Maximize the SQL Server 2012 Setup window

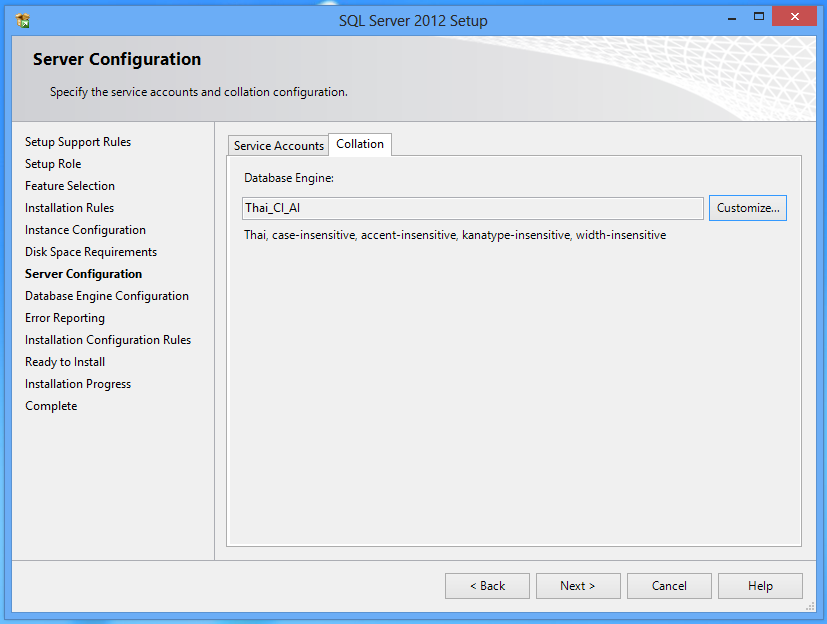(758, 17)
